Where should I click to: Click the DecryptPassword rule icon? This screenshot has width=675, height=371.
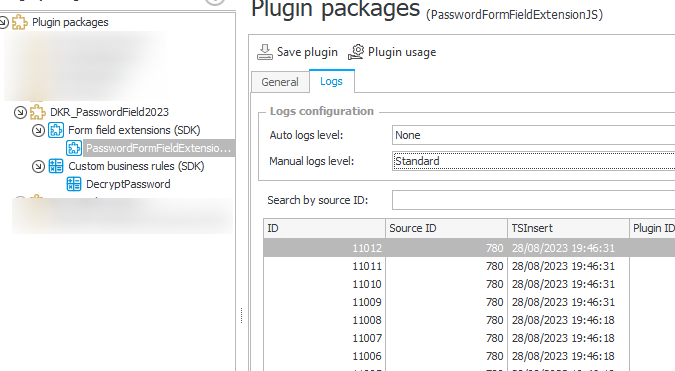pyautogui.click(x=74, y=184)
